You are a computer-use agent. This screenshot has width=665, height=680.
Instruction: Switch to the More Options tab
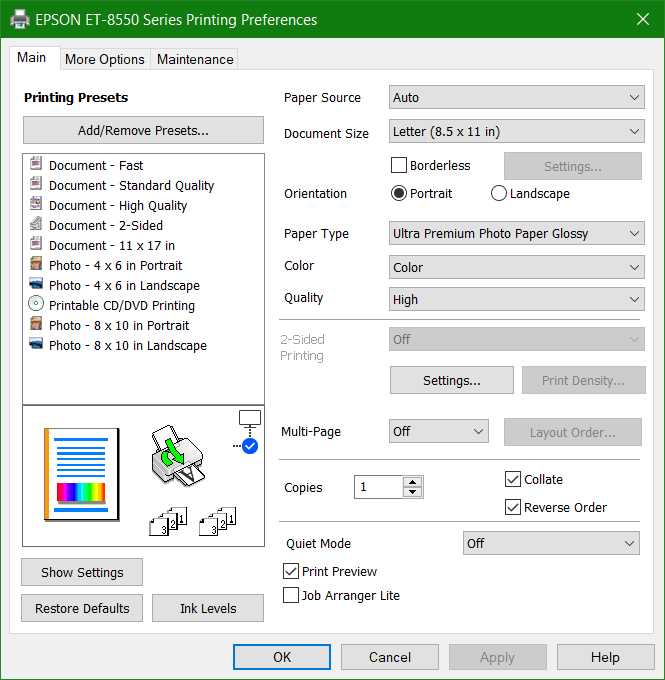coord(105,59)
